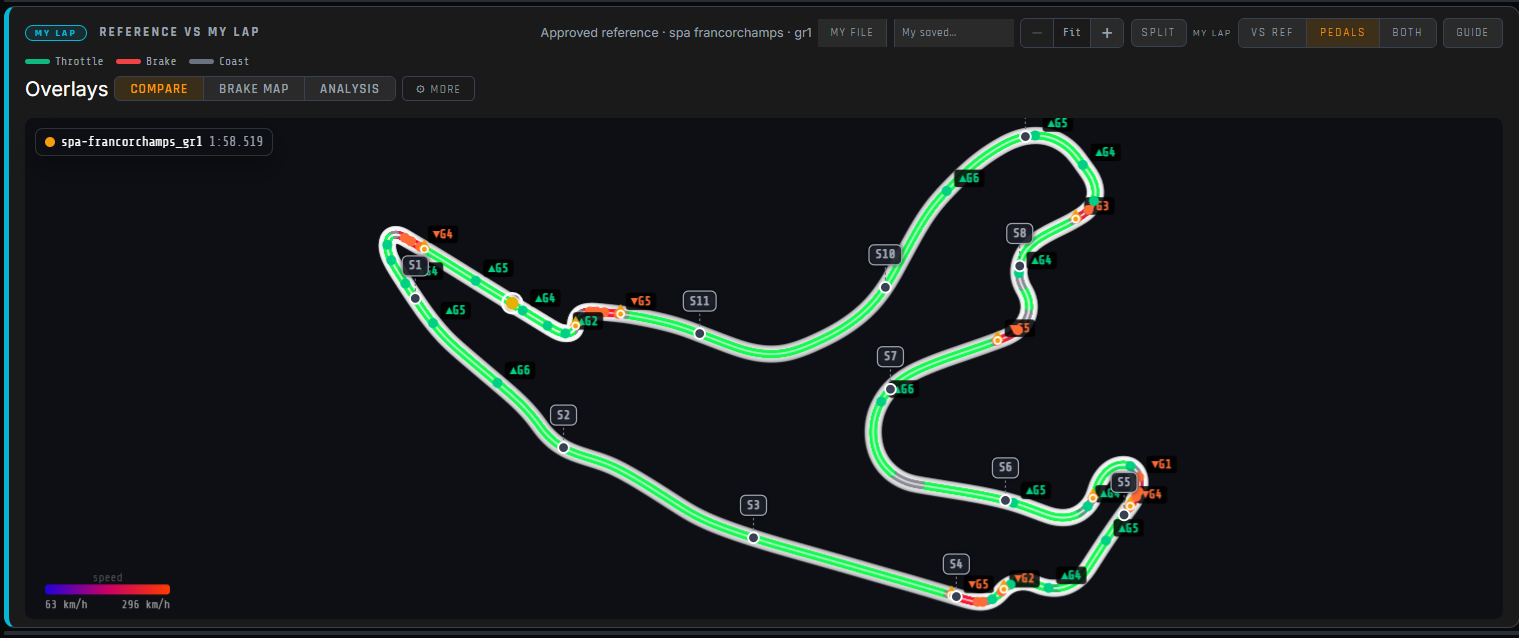The image size is (1519, 638).
Task: Click the upshift G2 gear label
Action: 588,321
